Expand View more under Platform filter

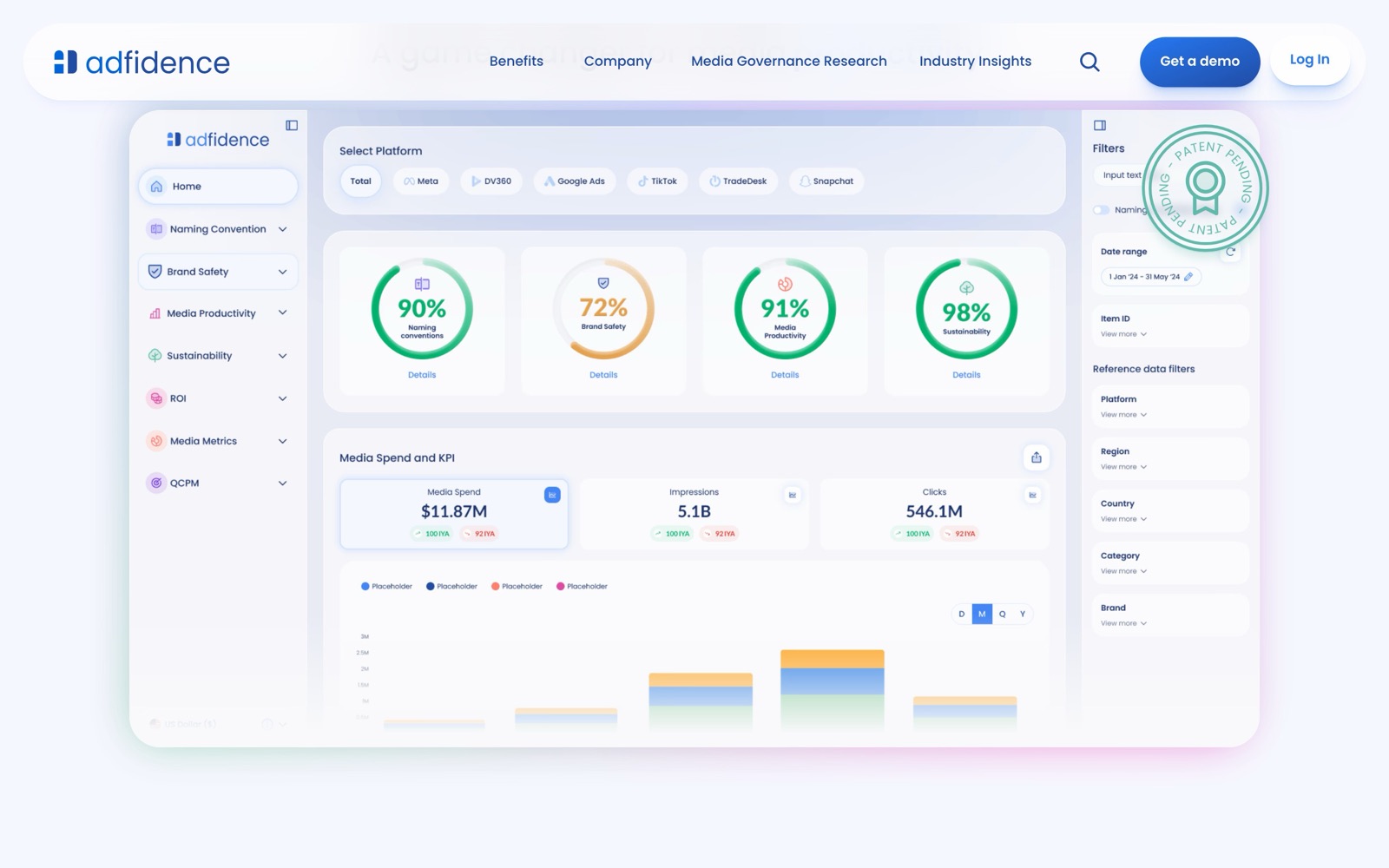click(x=1123, y=415)
